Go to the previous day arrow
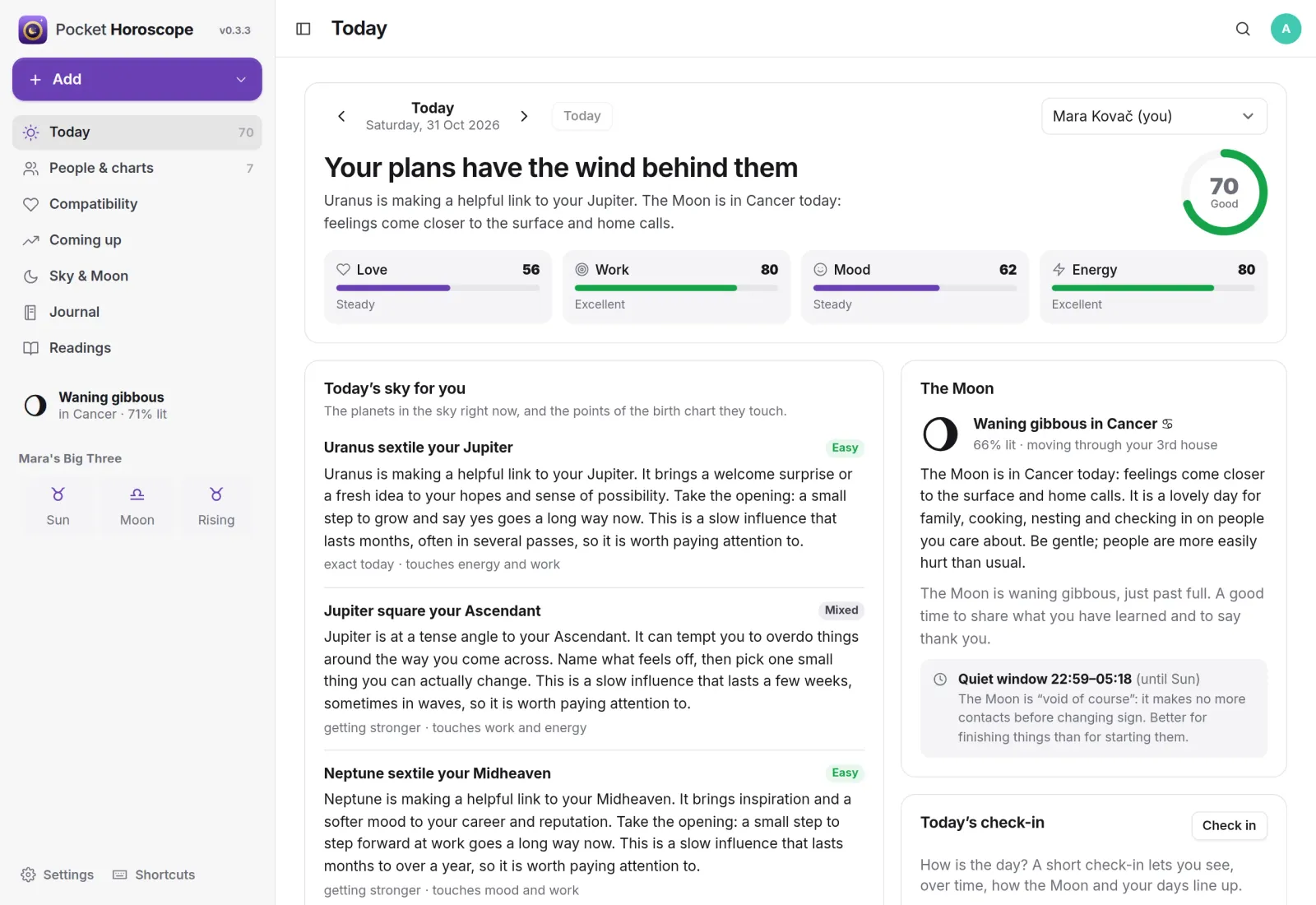The height and width of the screenshot is (905, 1316). coord(341,116)
